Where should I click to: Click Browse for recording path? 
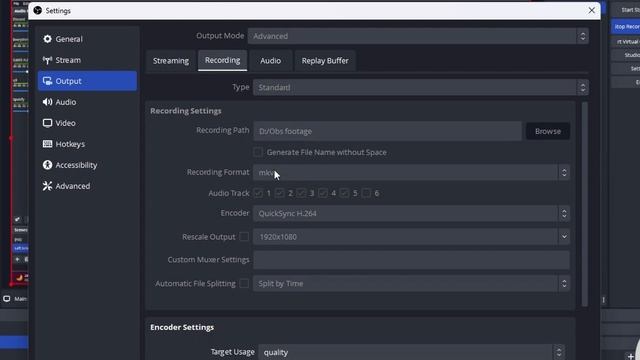[x=548, y=131]
